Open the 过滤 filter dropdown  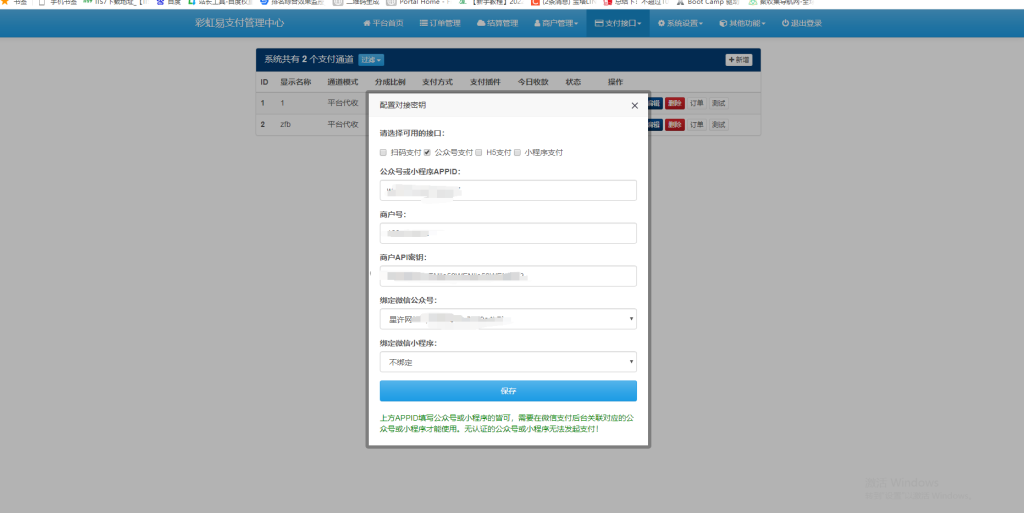[371, 60]
